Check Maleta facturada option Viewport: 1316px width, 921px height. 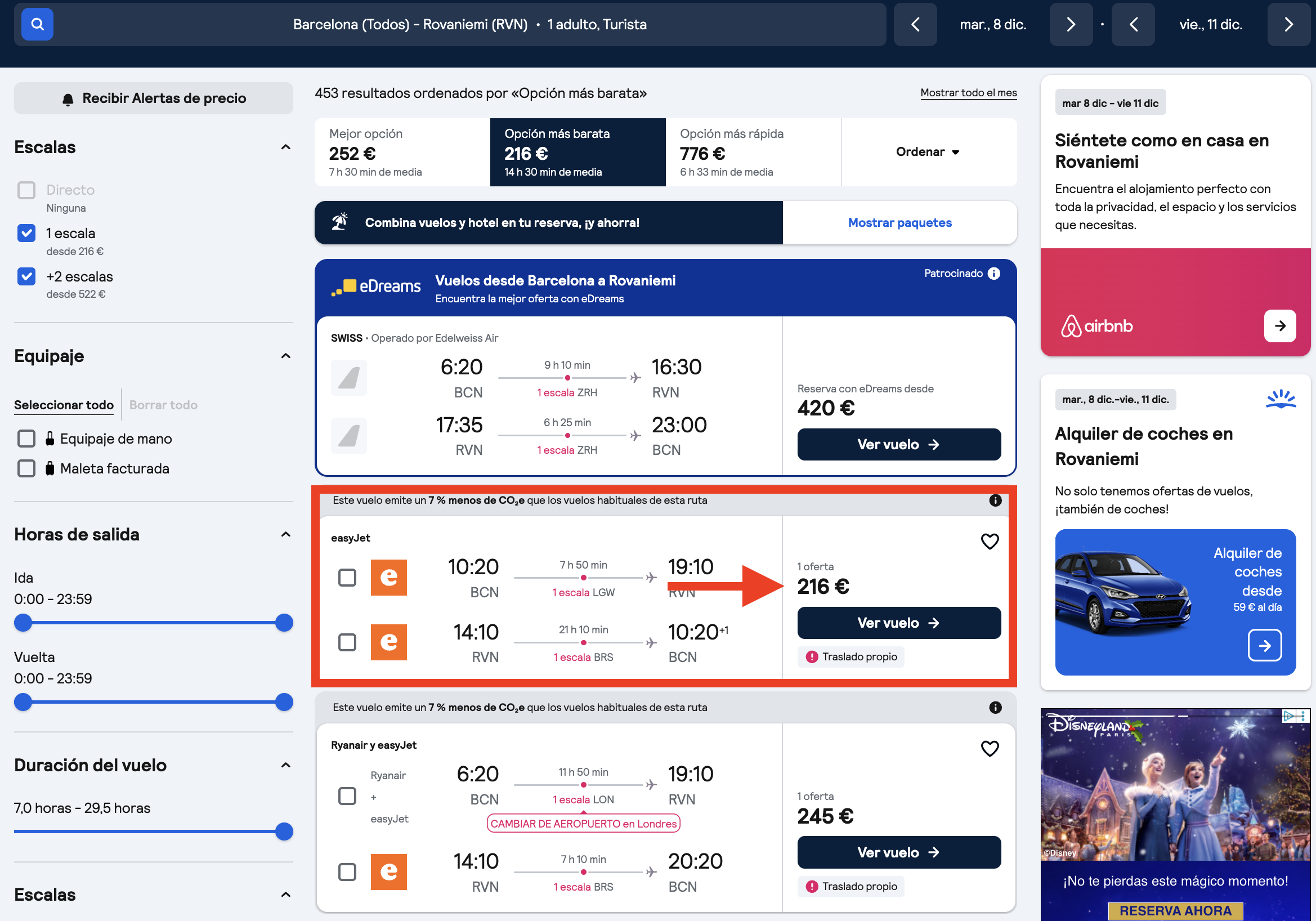pos(26,468)
